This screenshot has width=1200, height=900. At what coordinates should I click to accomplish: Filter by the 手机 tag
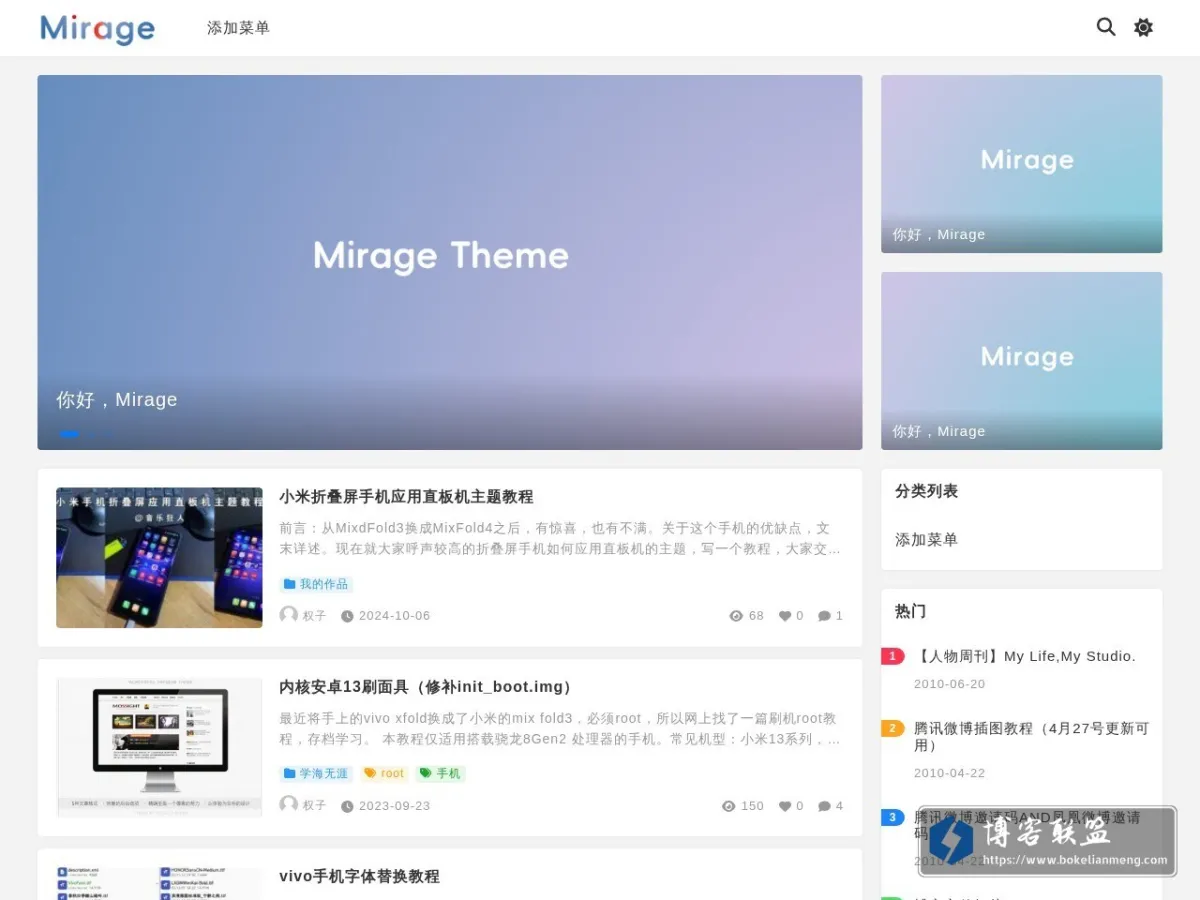pyautogui.click(x=440, y=774)
